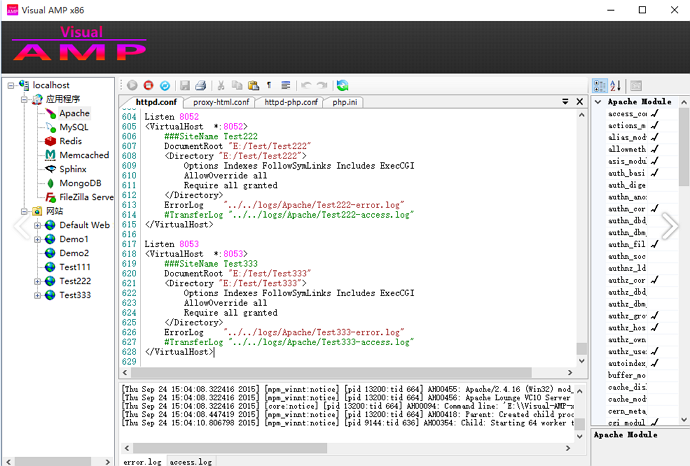Select the Demo2 website entry

pyautogui.click(x=73, y=253)
